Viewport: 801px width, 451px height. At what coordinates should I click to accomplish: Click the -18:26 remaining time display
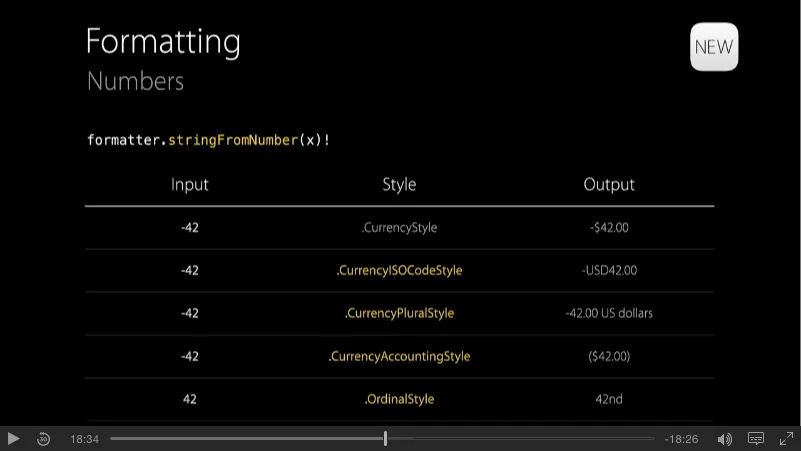[681, 439]
